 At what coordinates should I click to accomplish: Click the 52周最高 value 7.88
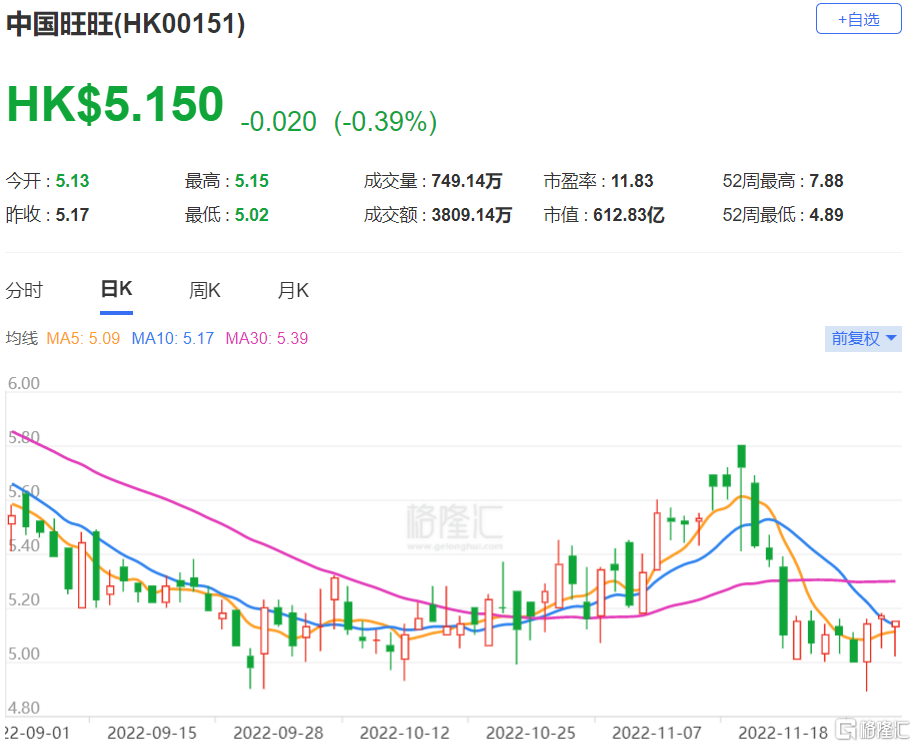click(826, 181)
